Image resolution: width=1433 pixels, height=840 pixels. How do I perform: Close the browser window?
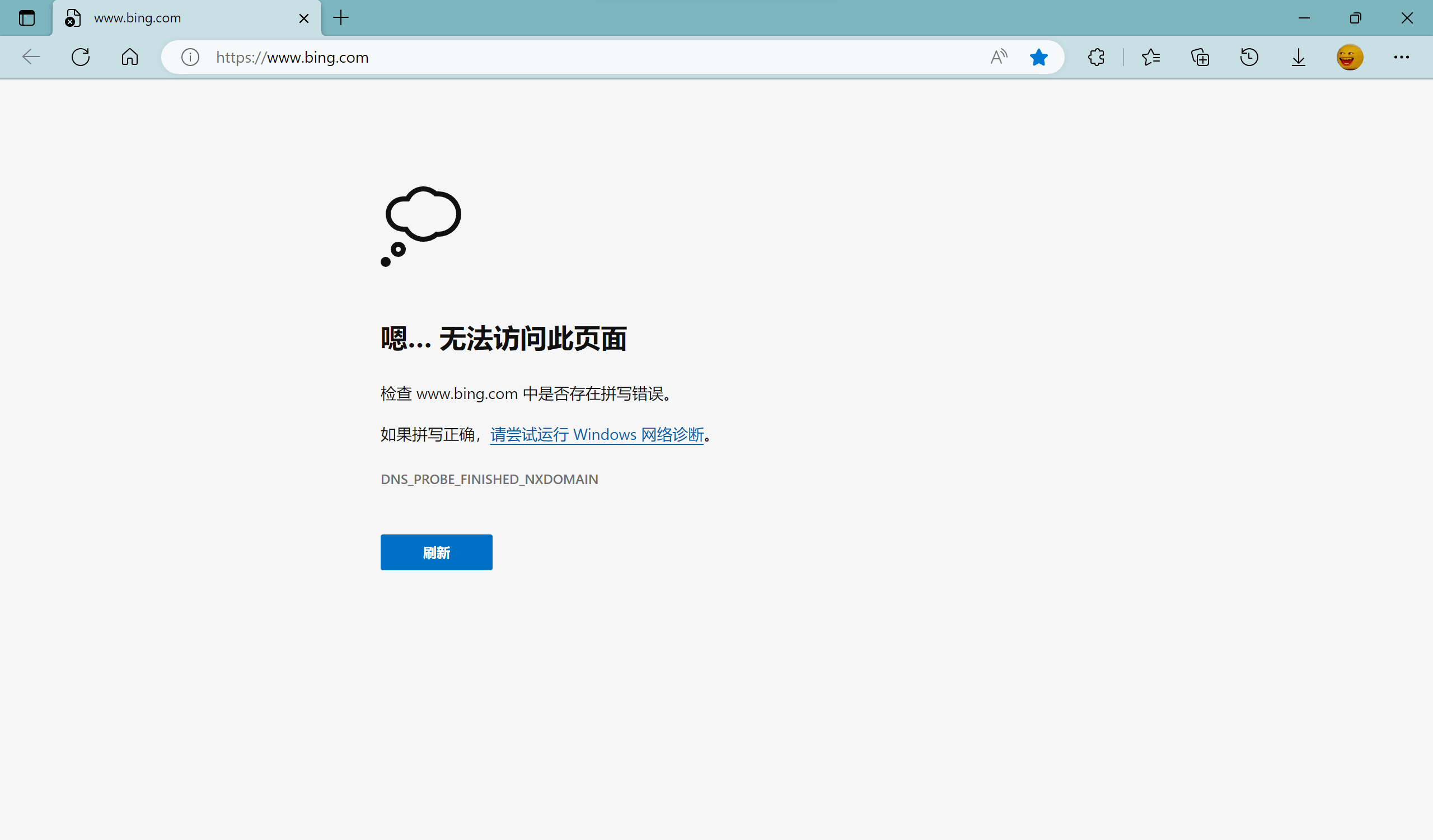pyautogui.click(x=1407, y=18)
